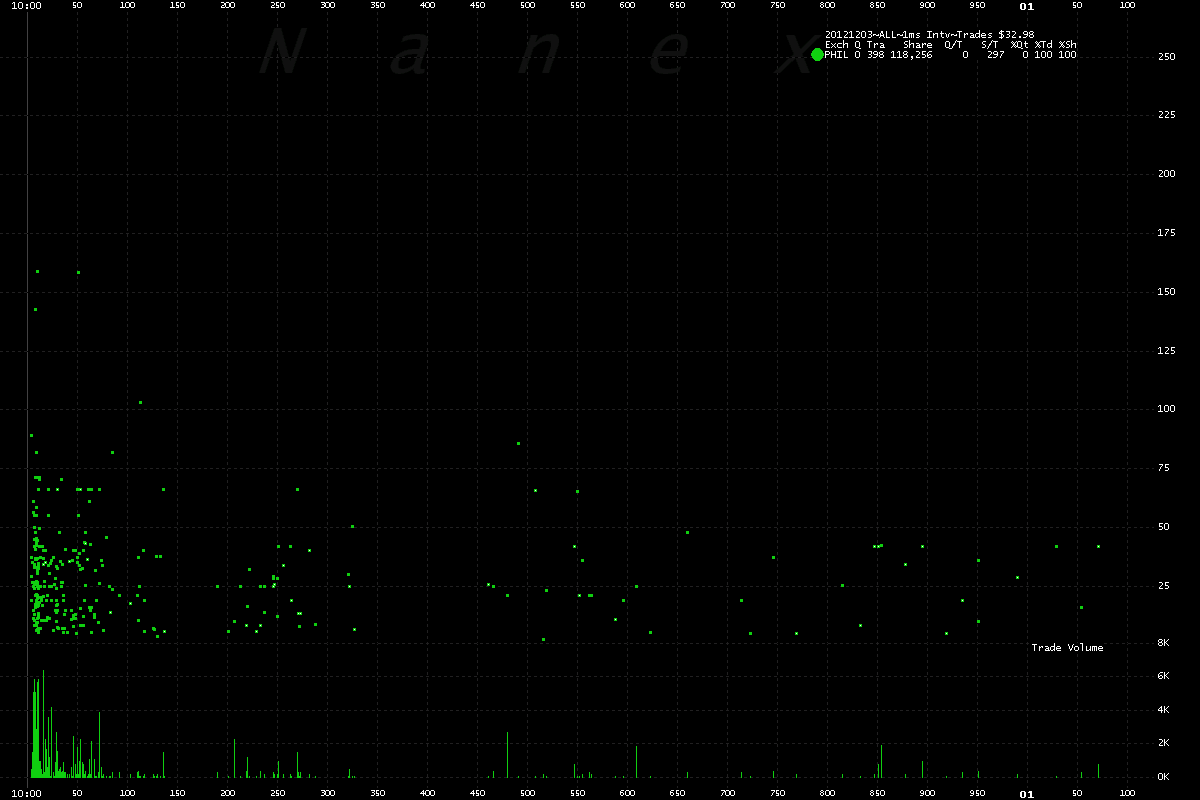Click the '10:00' label on bottom time axis
The width and height of the screenshot is (1200, 800).
pyautogui.click(x=28, y=793)
